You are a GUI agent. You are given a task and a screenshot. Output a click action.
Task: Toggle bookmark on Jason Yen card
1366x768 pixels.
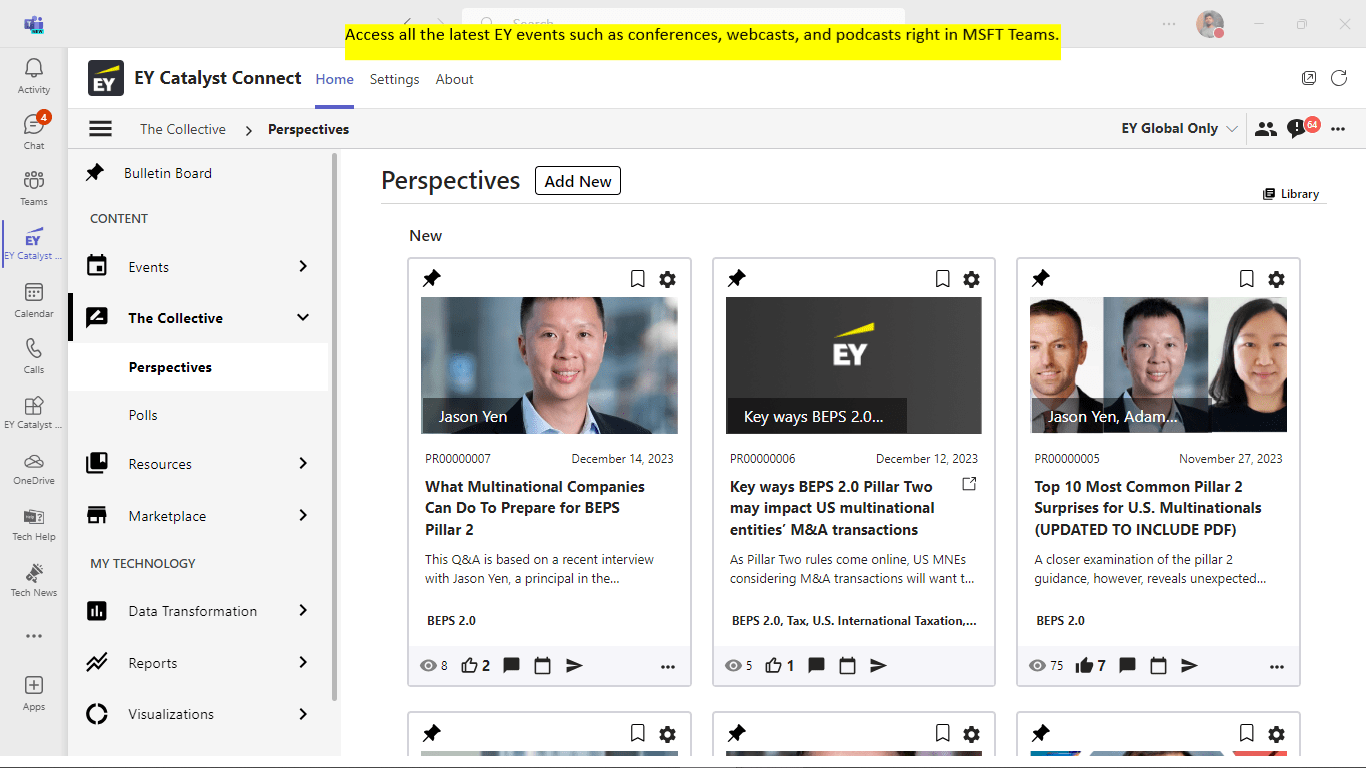637,279
